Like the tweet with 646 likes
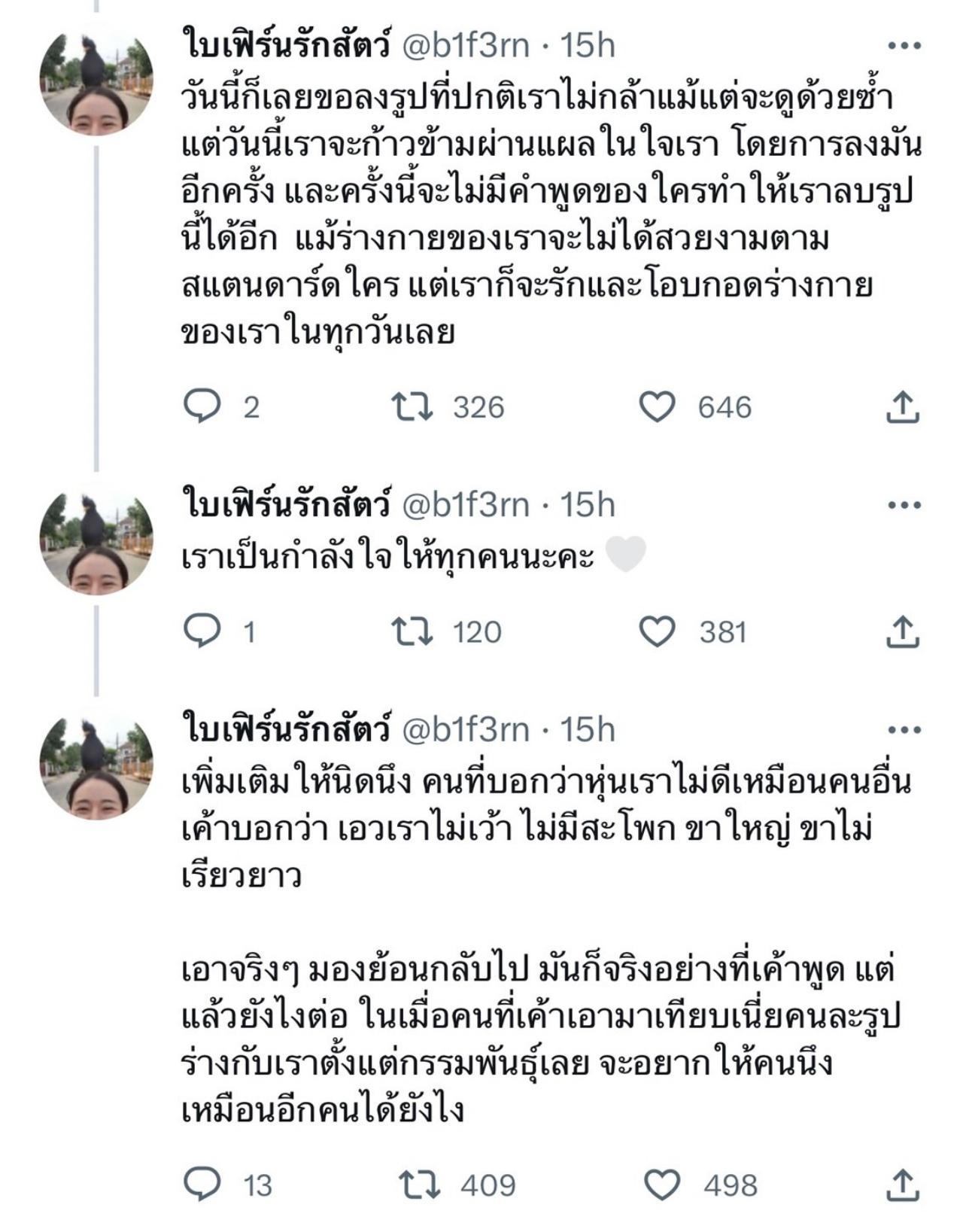This screenshot has width=963, height=1232. click(x=657, y=407)
